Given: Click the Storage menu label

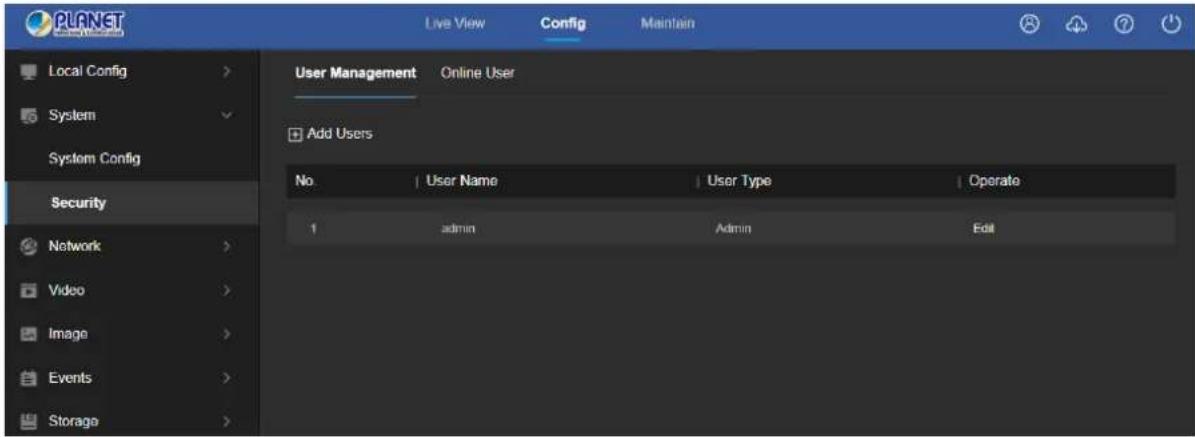Looking at the screenshot, I should pos(72,421).
